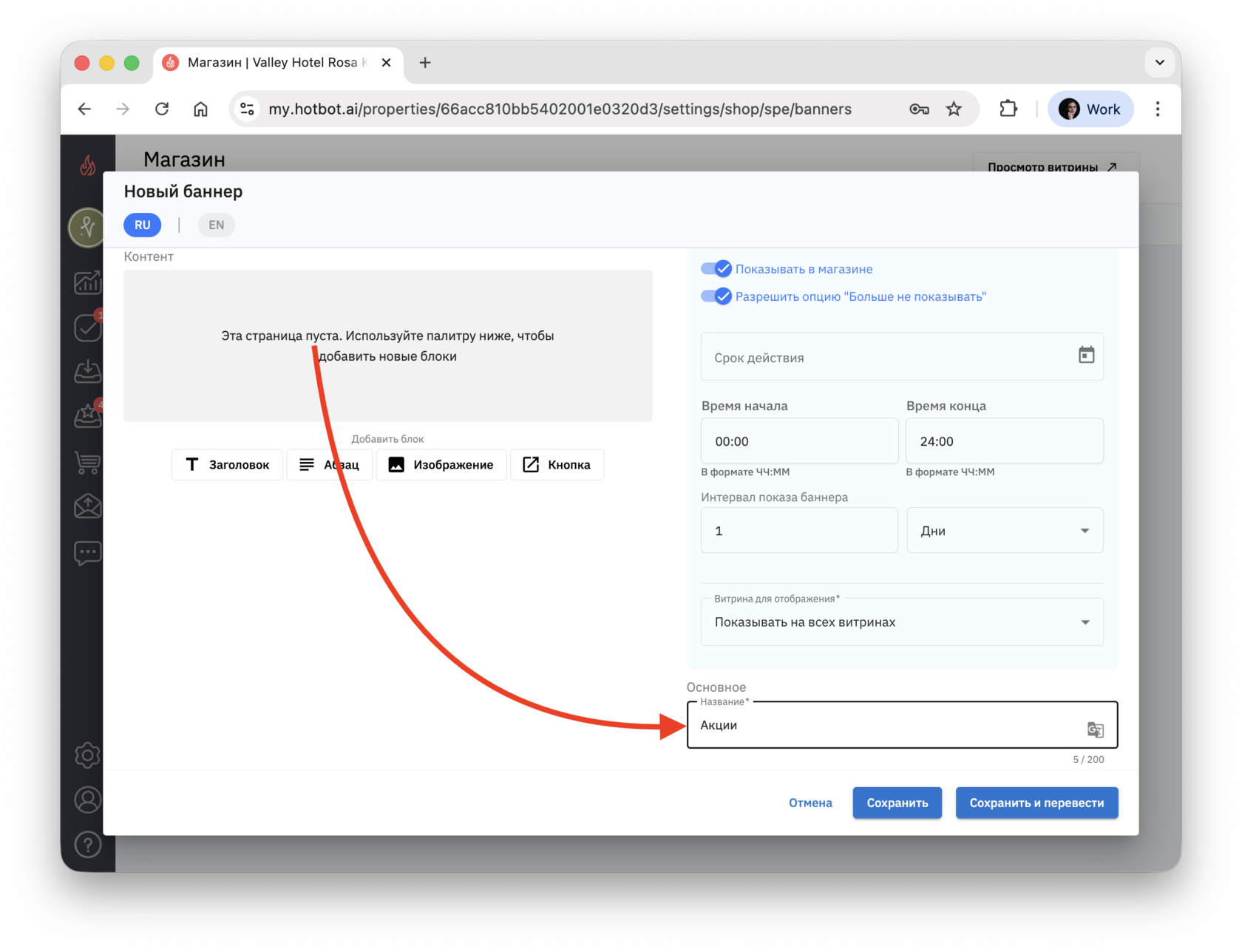The image size is (1242, 952).
Task: Click Просмотр витрины link
Action: click(1055, 166)
